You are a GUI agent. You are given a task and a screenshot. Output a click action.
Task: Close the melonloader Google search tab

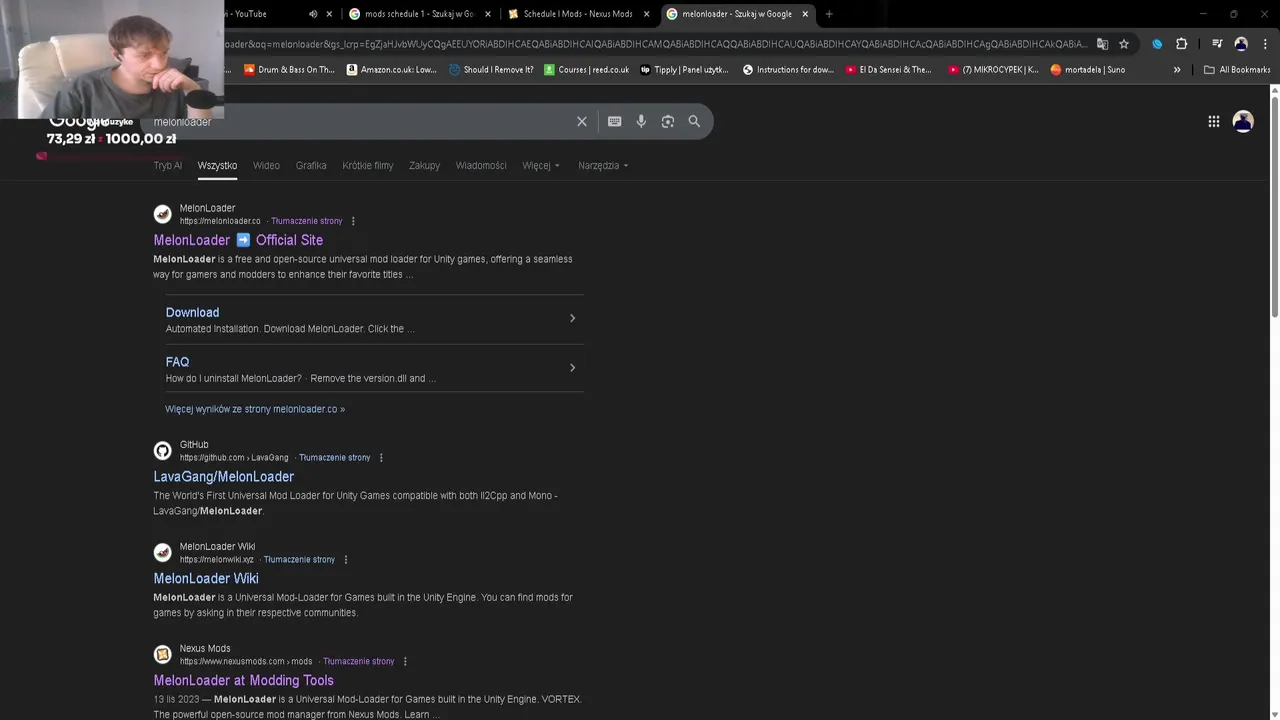805,14
